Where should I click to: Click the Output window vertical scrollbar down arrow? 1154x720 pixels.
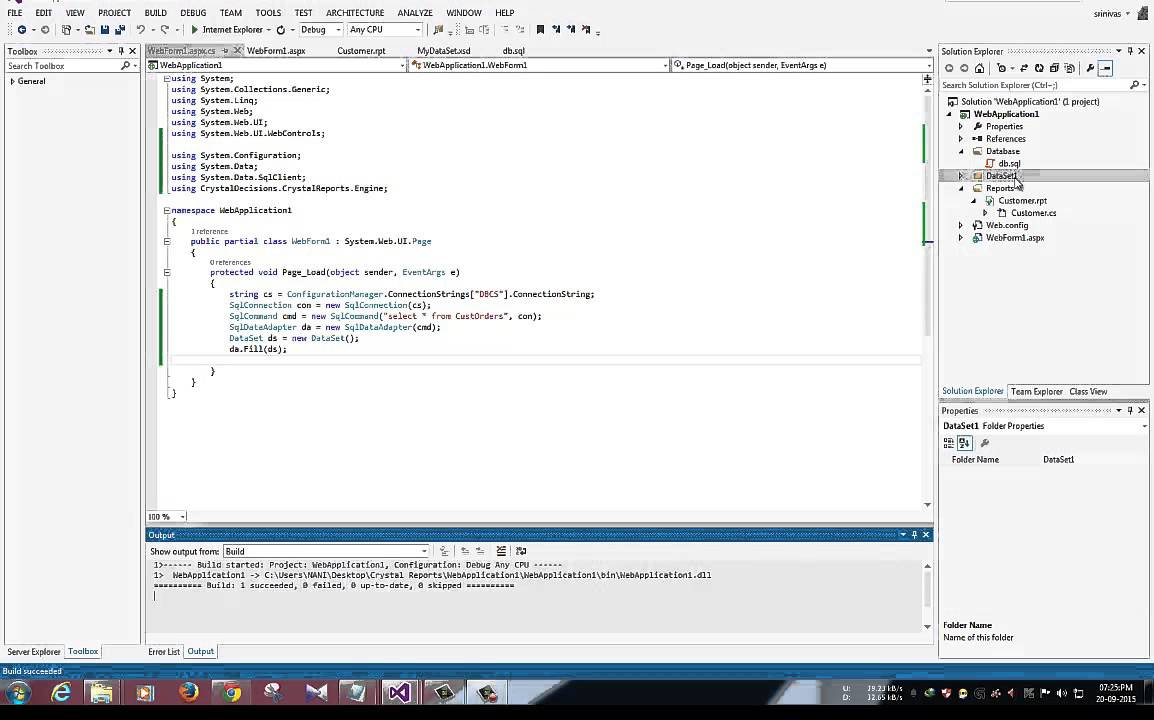(927, 627)
